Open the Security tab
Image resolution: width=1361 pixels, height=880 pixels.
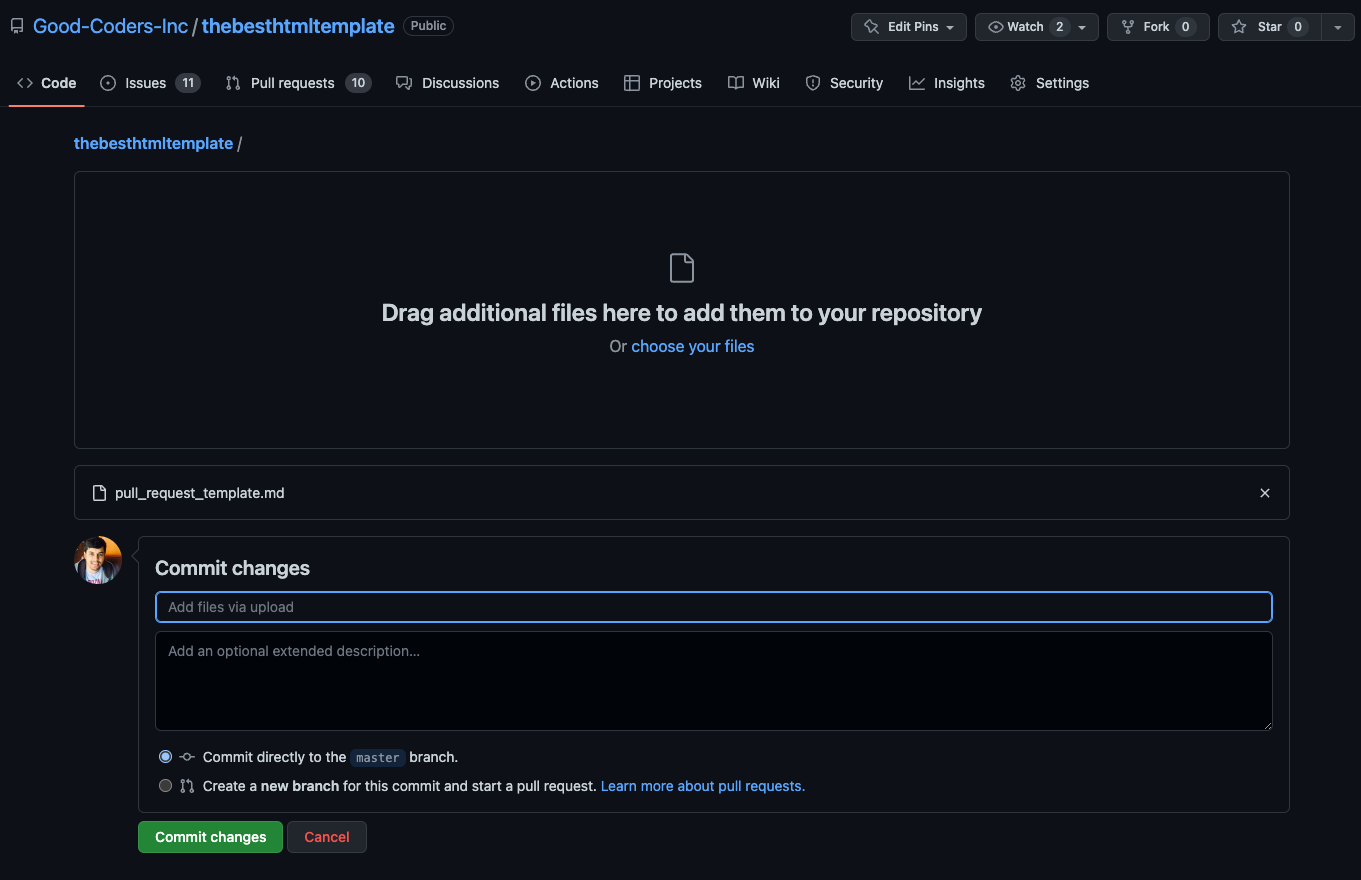[x=844, y=83]
